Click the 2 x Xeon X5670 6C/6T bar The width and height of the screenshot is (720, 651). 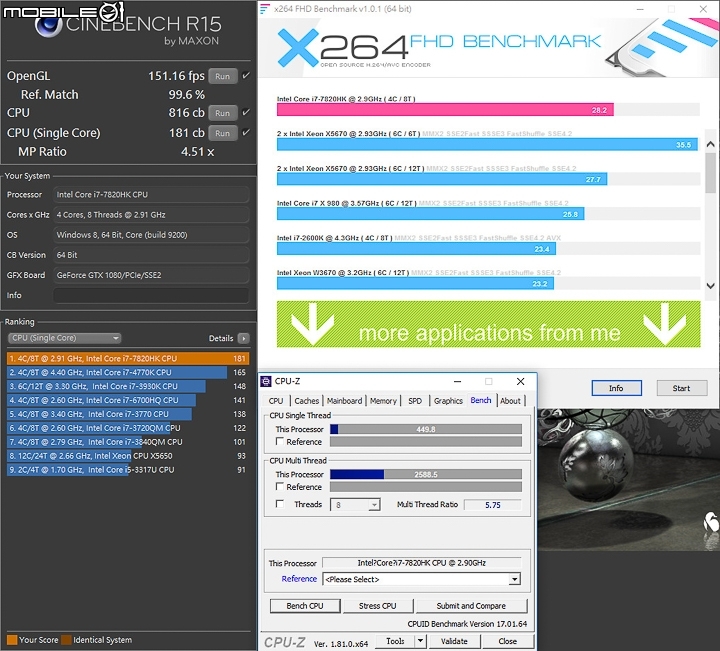pyautogui.click(x=487, y=145)
